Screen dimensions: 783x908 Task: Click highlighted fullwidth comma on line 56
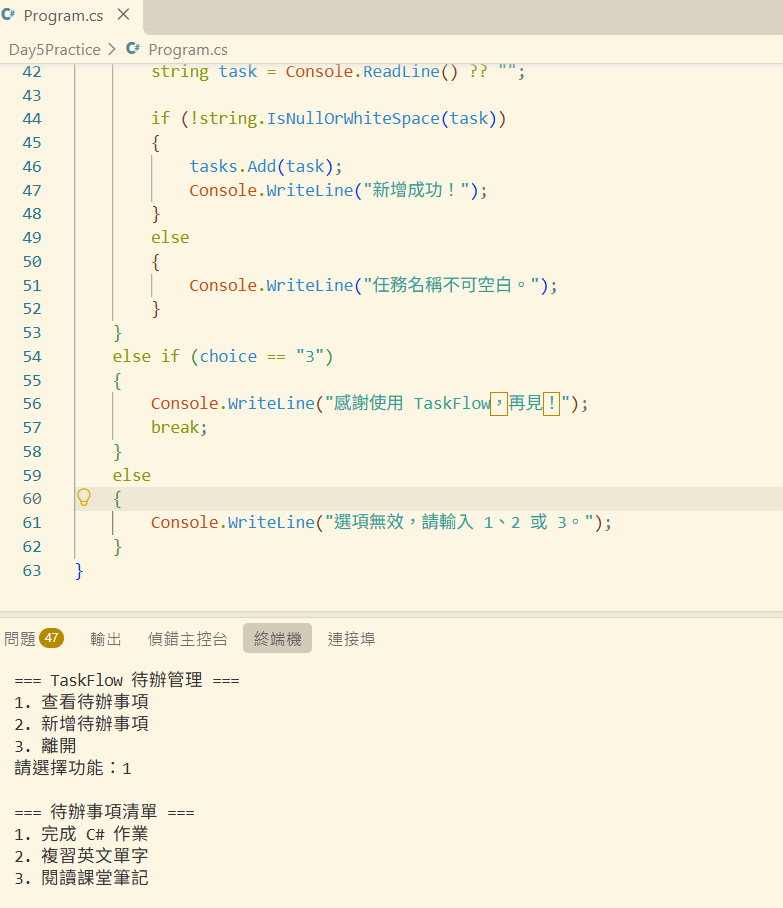(x=499, y=403)
